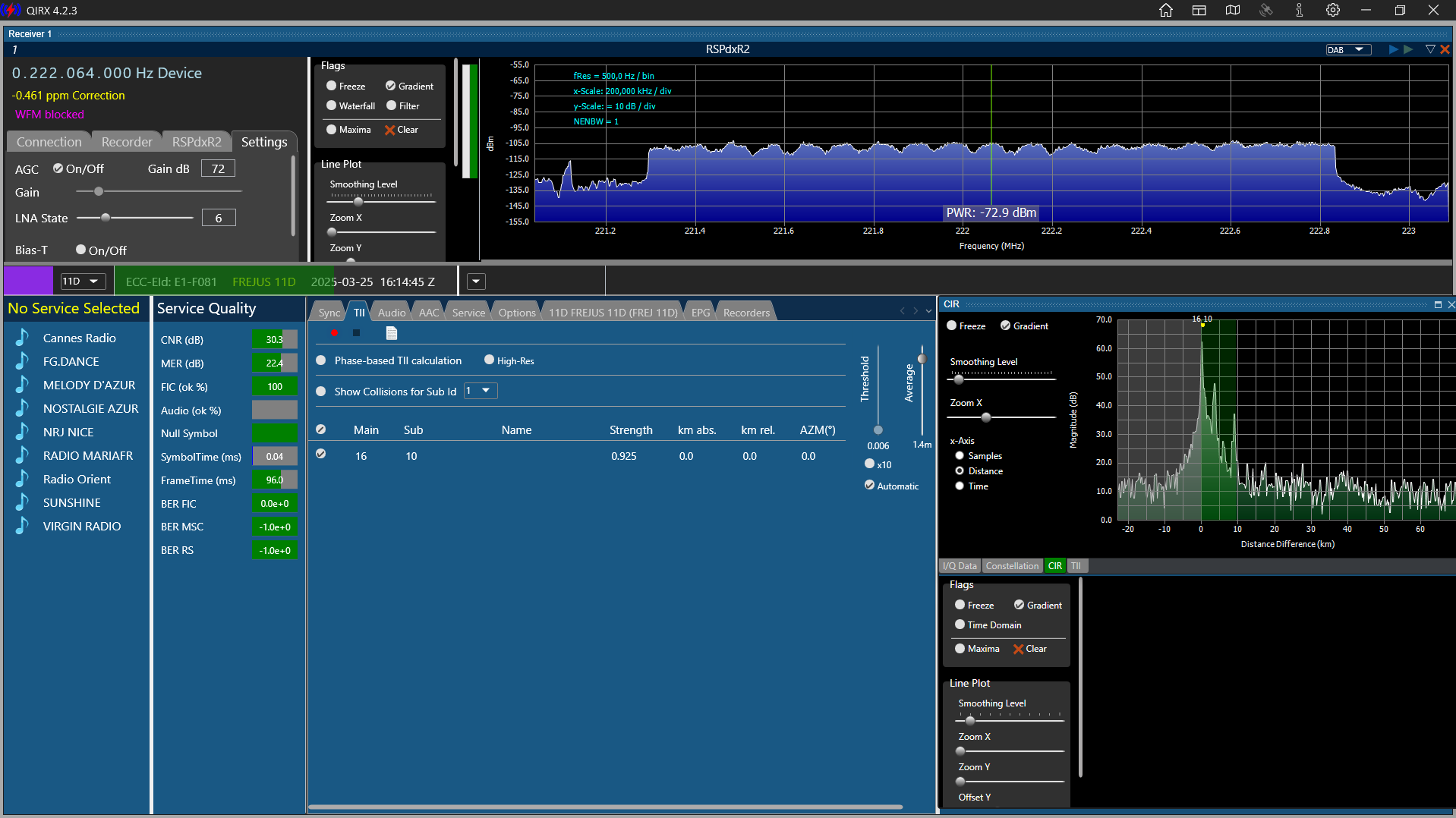Open the 11D channel dropdown
Viewport: 1456px width, 818px height.
point(82,281)
